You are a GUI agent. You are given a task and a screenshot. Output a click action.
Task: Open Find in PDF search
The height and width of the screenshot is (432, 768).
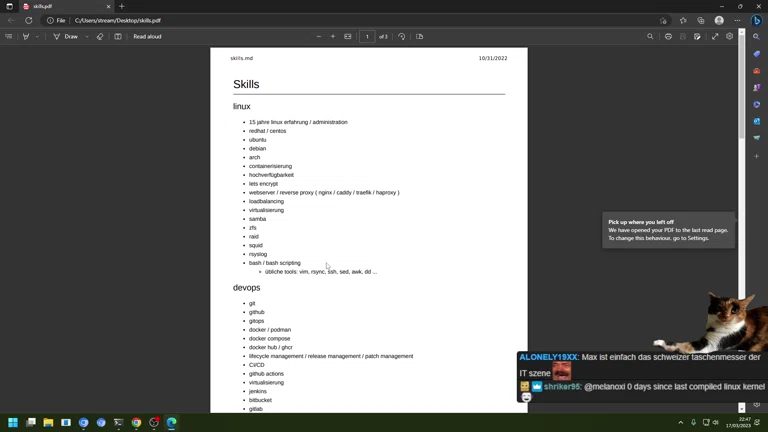tap(650, 37)
